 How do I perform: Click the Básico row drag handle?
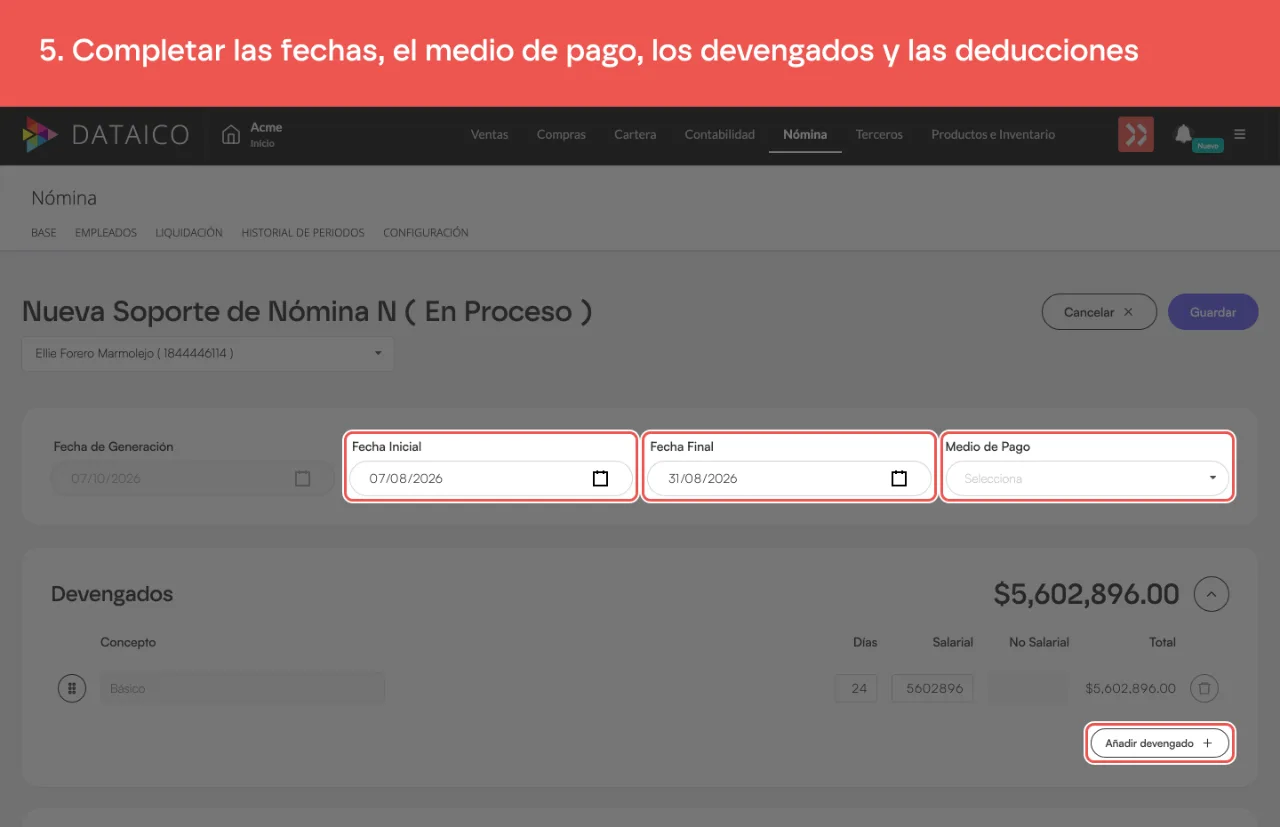(x=71, y=688)
